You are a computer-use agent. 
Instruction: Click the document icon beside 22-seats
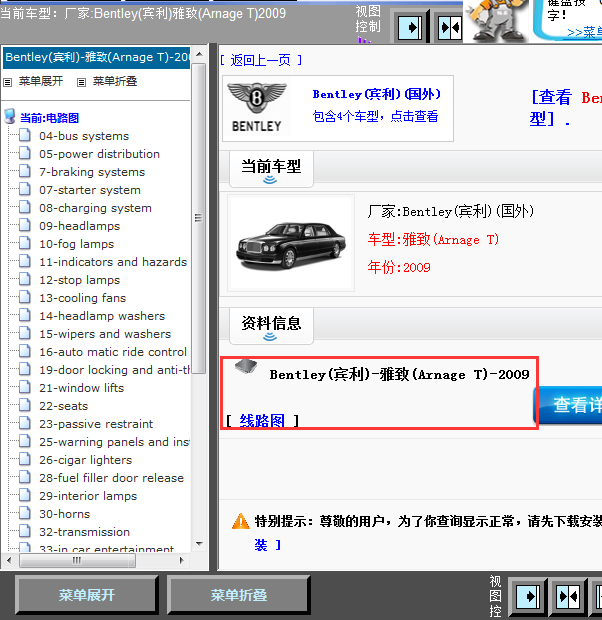(x=25, y=405)
